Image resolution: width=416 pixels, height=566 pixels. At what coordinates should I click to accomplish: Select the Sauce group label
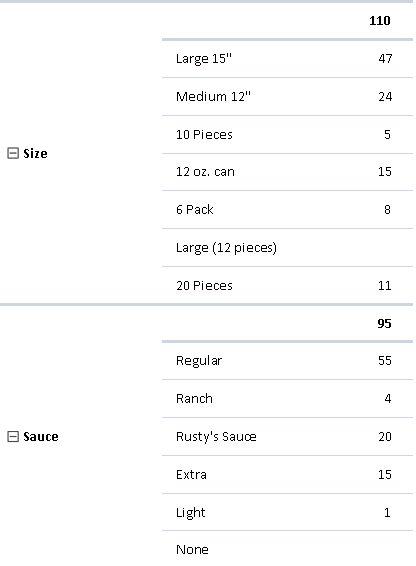point(40,436)
